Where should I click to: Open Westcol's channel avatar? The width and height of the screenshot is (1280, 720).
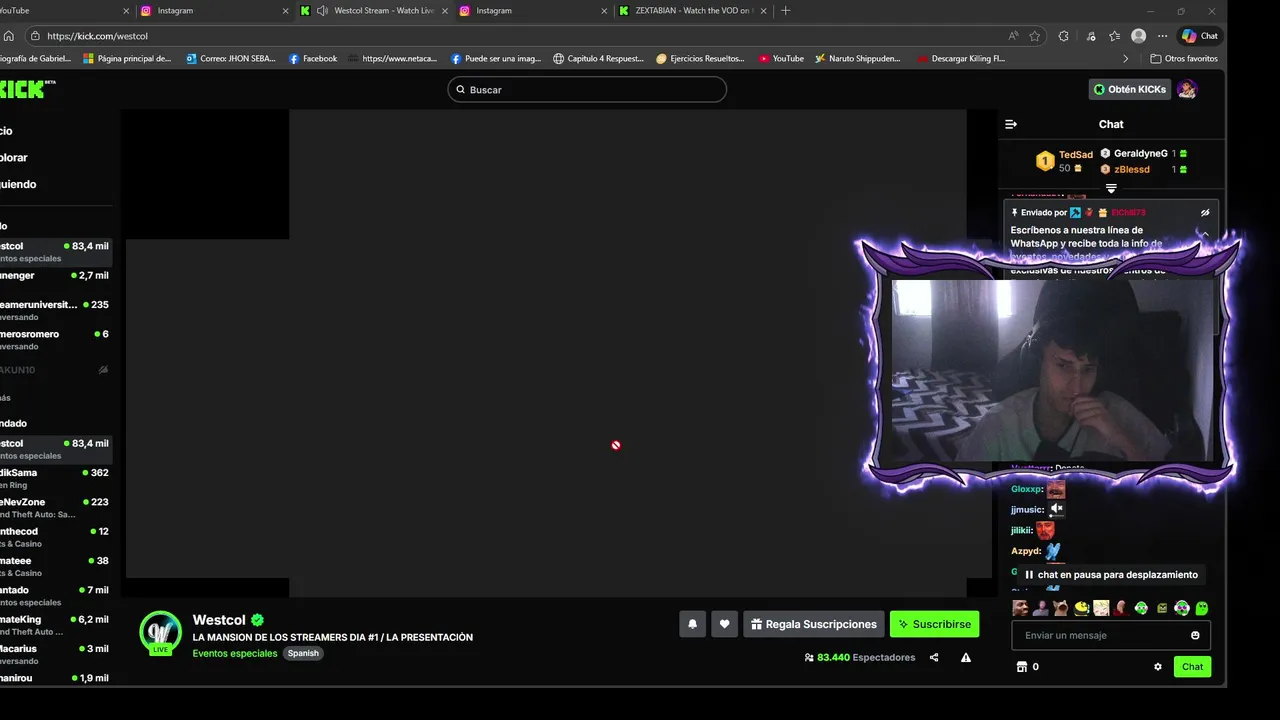160,633
